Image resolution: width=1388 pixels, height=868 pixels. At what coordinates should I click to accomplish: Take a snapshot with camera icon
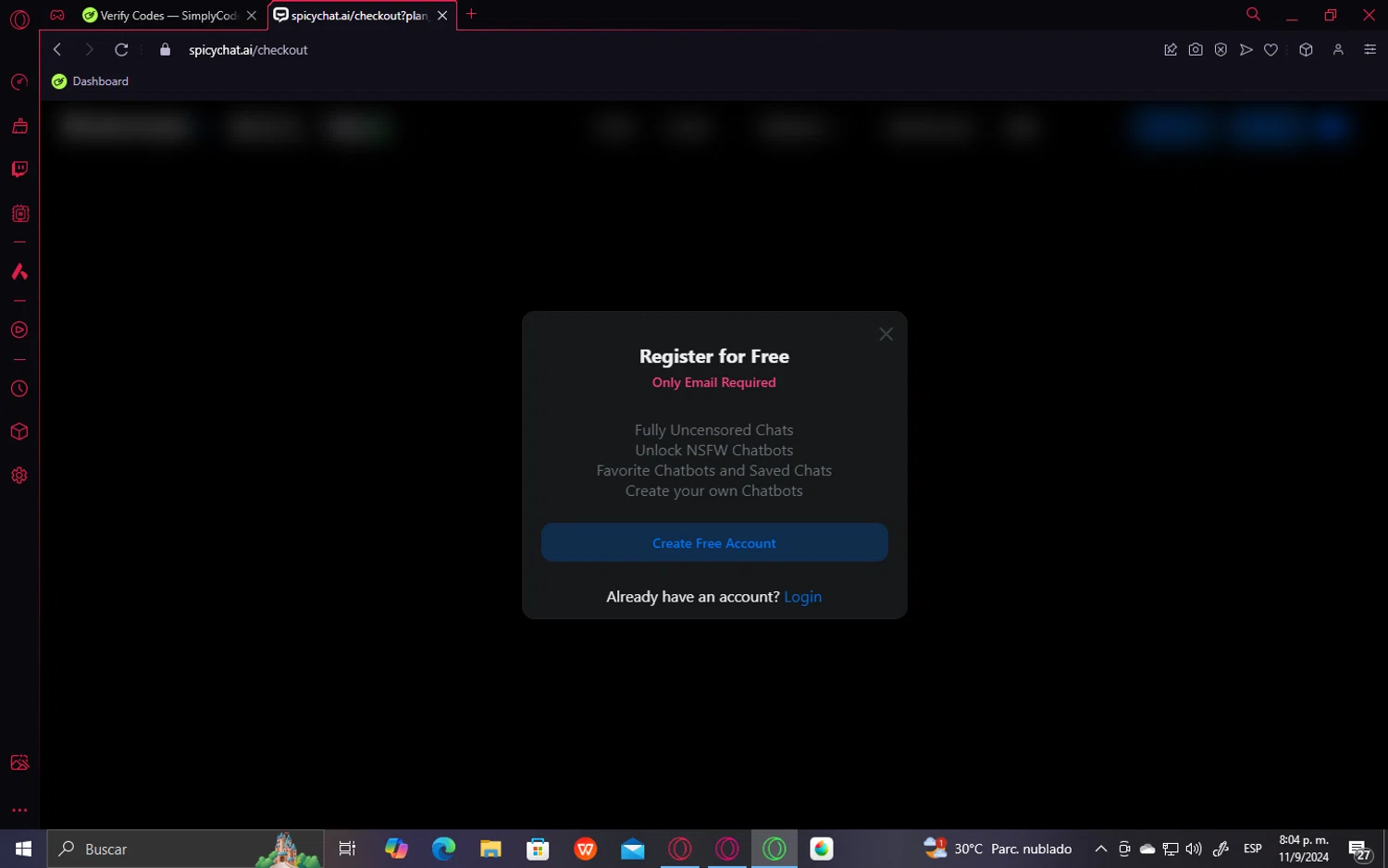1196,50
